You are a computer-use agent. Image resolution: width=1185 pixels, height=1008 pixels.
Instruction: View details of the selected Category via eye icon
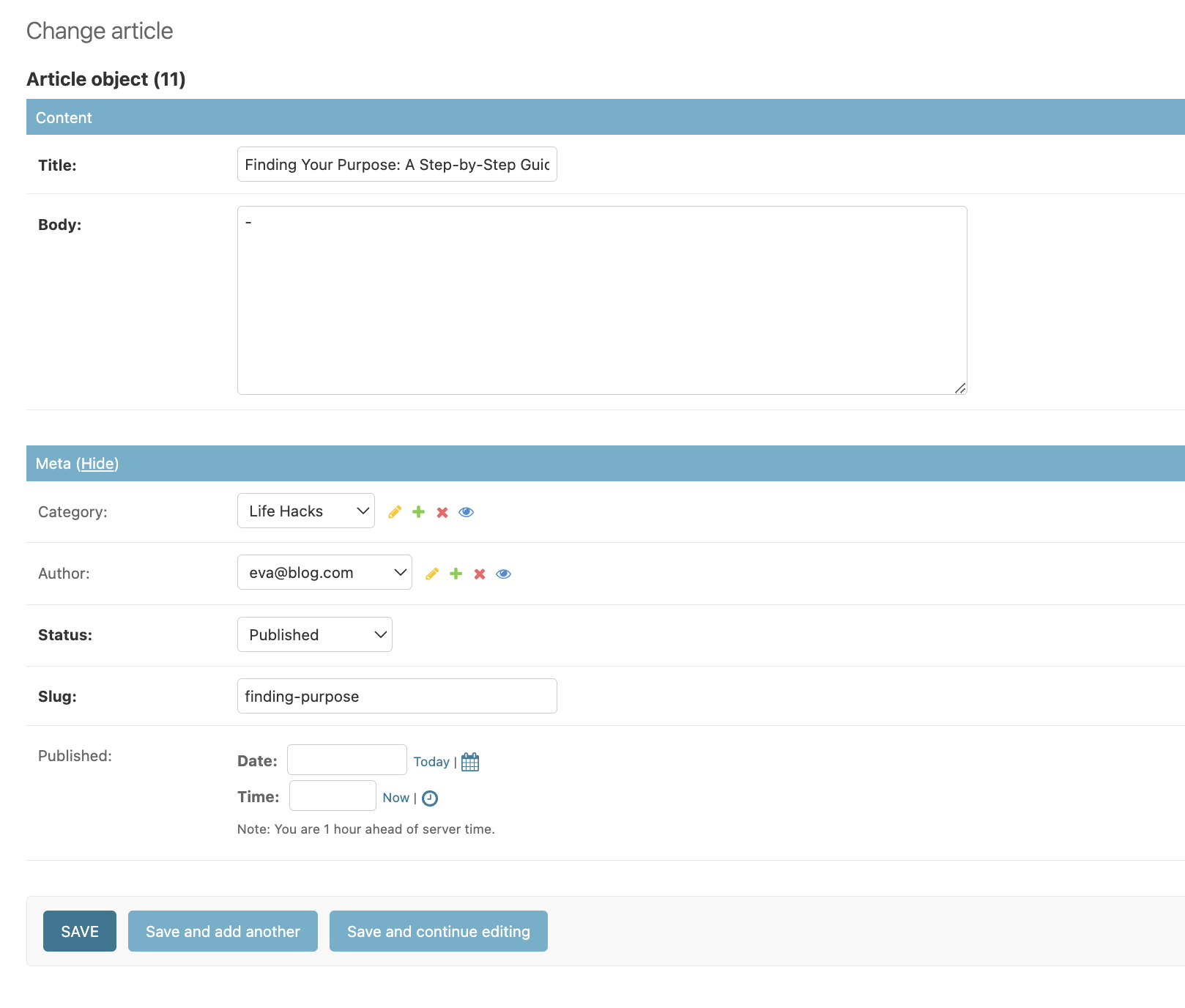point(466,511)
